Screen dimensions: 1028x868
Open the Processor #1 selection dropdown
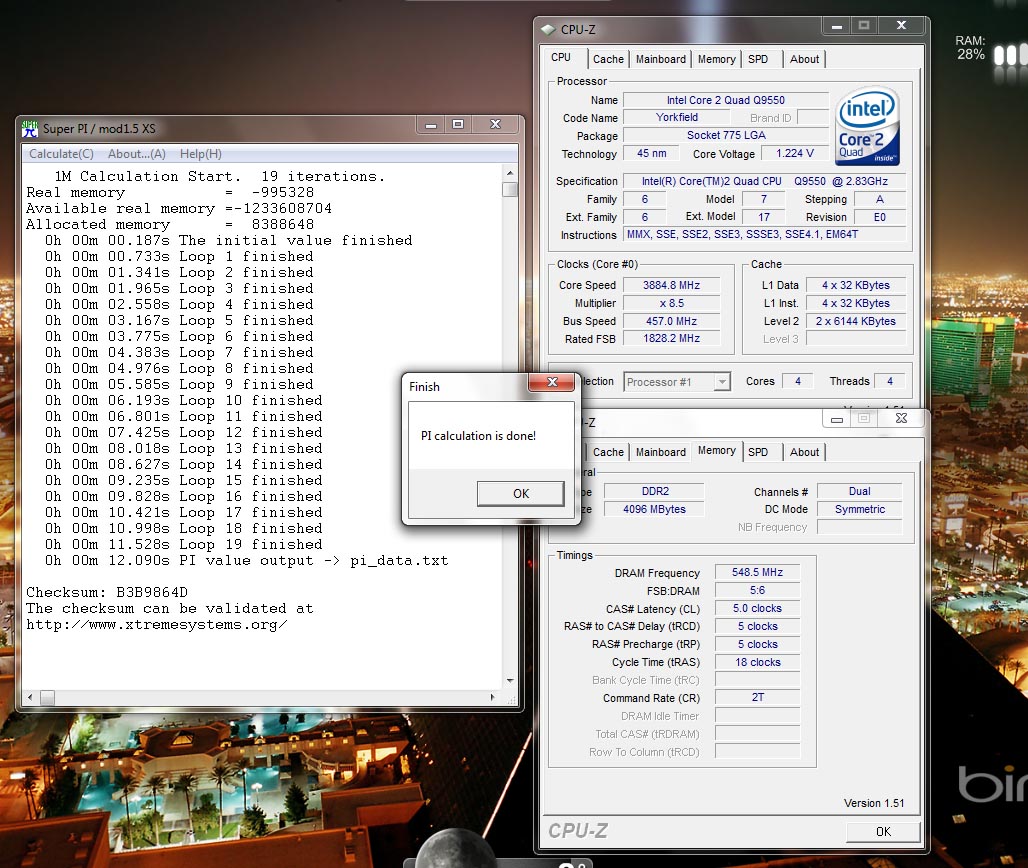[x=721, y=382]
